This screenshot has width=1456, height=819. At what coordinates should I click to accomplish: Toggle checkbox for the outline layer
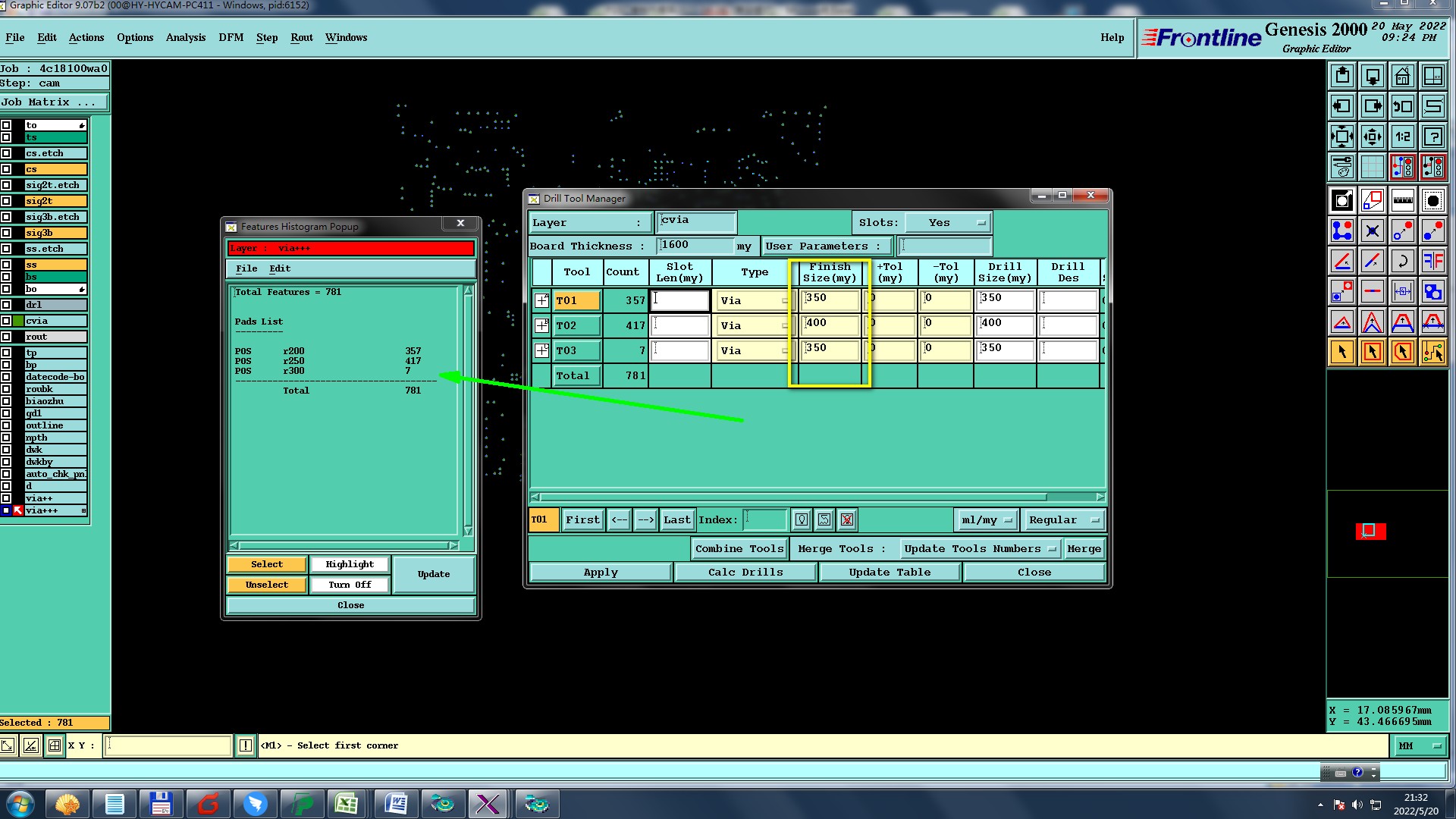point(6,425)
